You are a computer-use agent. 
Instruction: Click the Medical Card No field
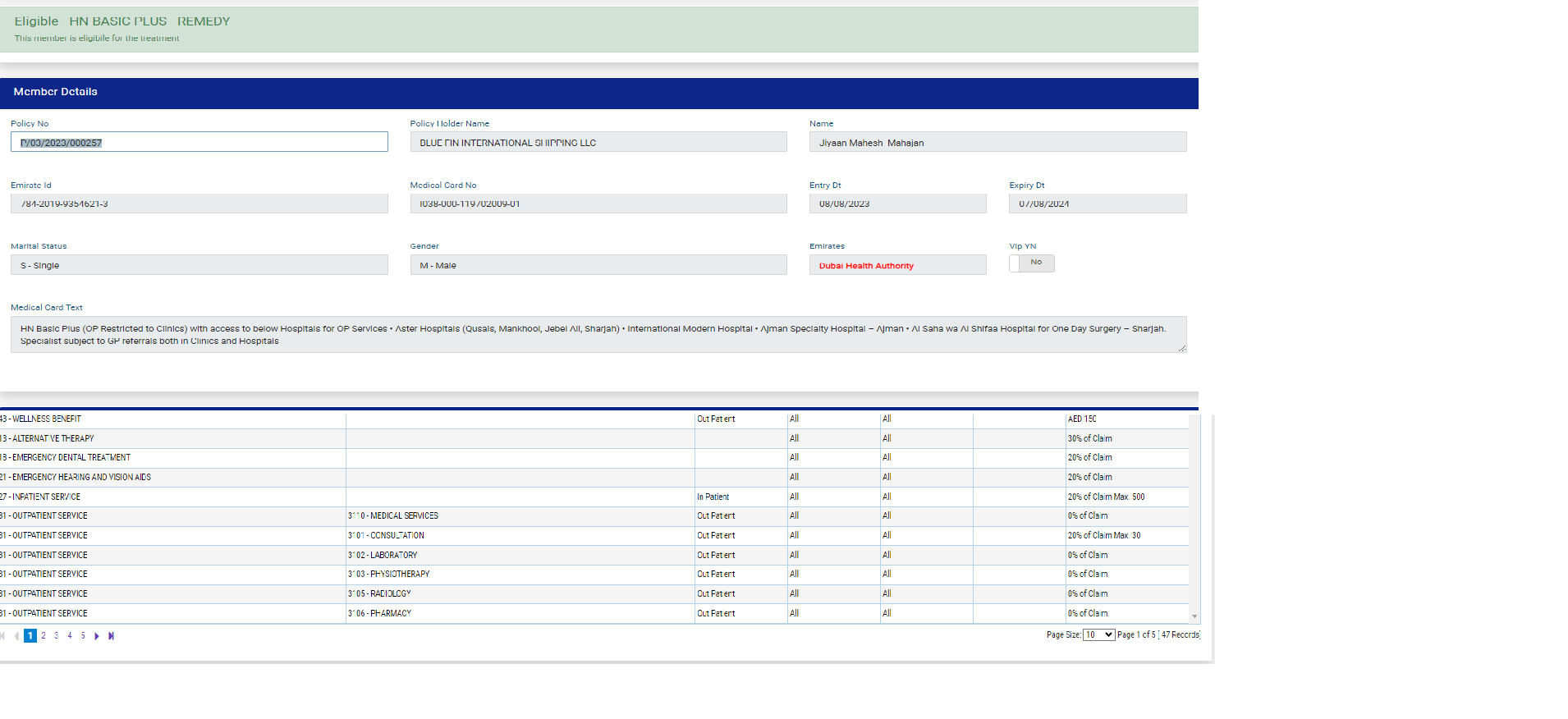[x=598, y=204]
